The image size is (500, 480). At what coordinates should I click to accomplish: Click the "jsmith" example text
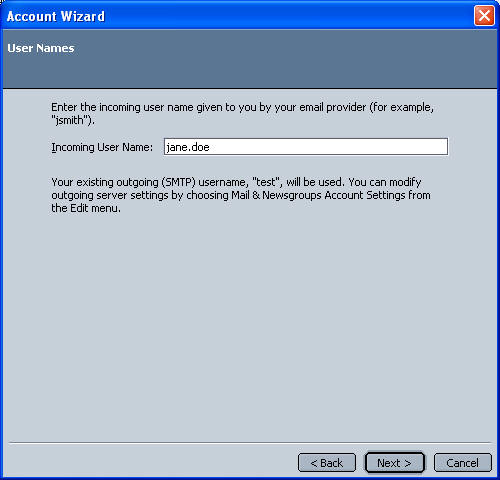[70, 120]
